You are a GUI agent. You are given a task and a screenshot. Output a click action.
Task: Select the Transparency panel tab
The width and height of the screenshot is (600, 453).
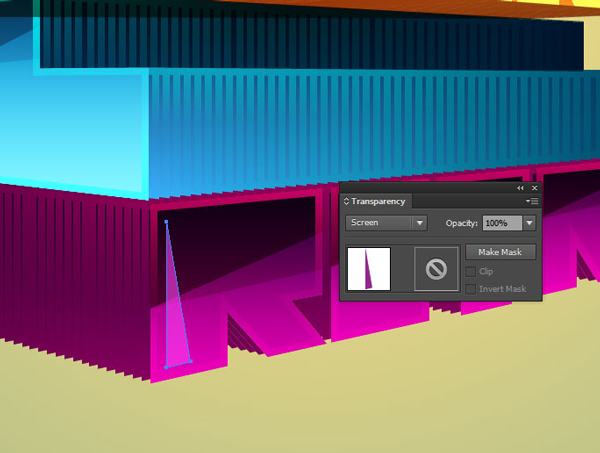click(378, 201)
